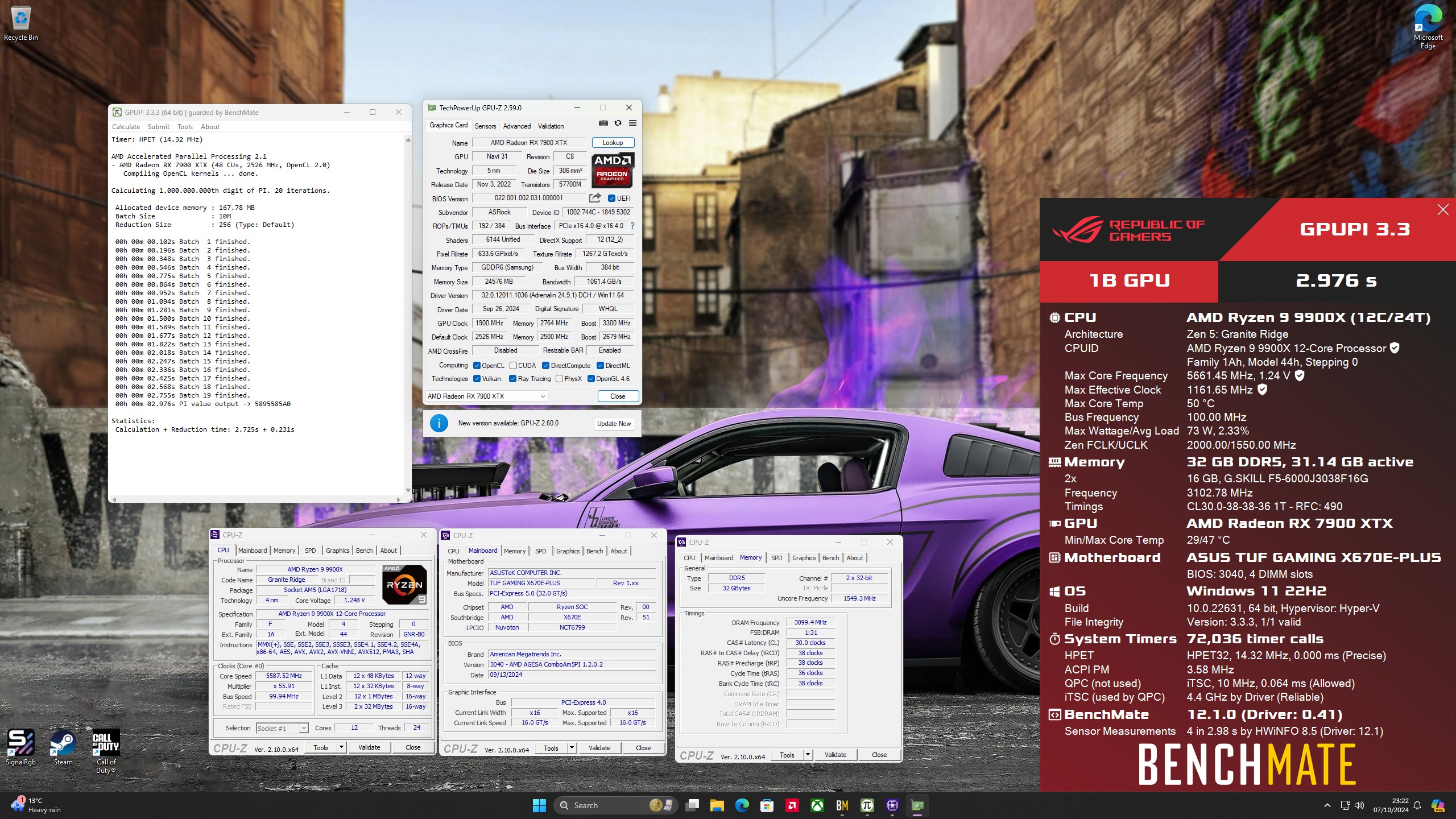The width and height of the screenshot is (1456, 819).
Task: Click the Ryzen logo in CPU-Z
Action: (x=404, y=584)
